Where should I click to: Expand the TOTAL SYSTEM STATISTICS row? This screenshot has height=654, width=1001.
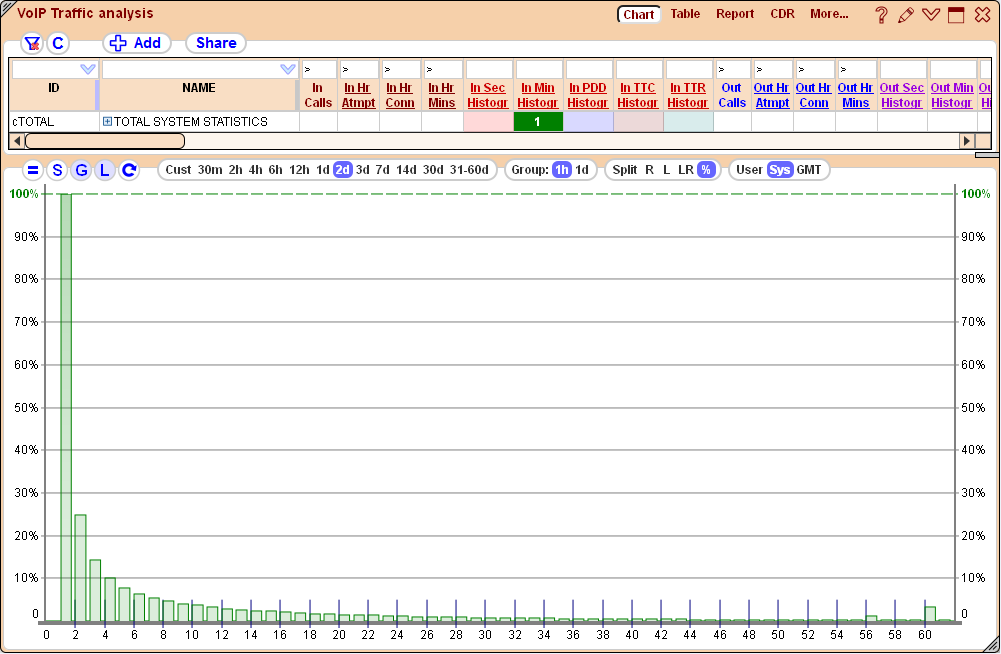tap(108, 121)
